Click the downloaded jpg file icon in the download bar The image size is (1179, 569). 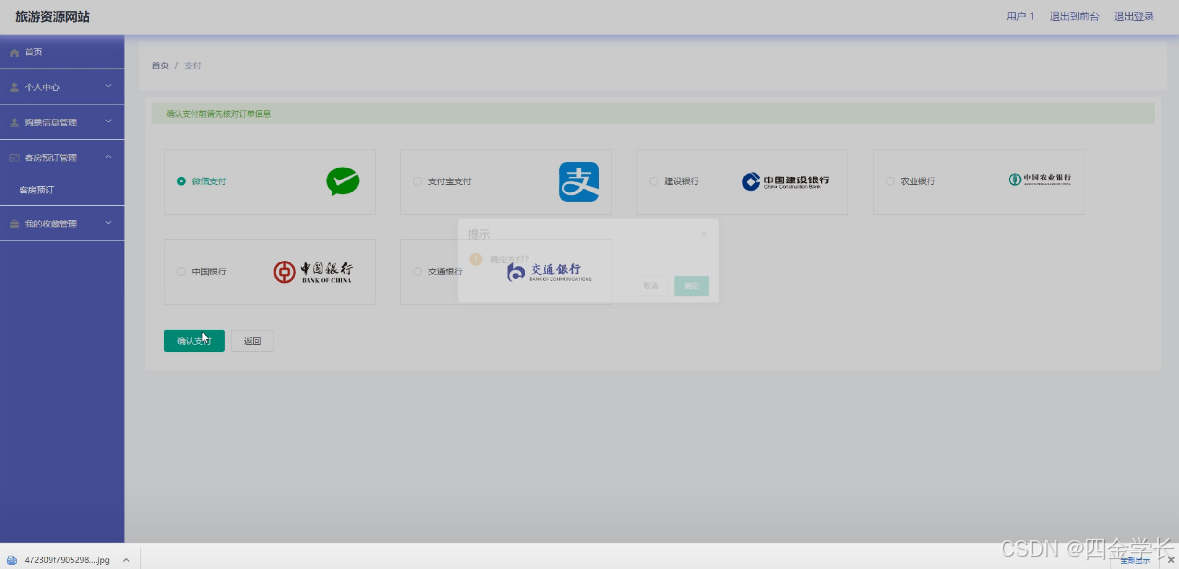pyautogui.click(x=13, y=560)
